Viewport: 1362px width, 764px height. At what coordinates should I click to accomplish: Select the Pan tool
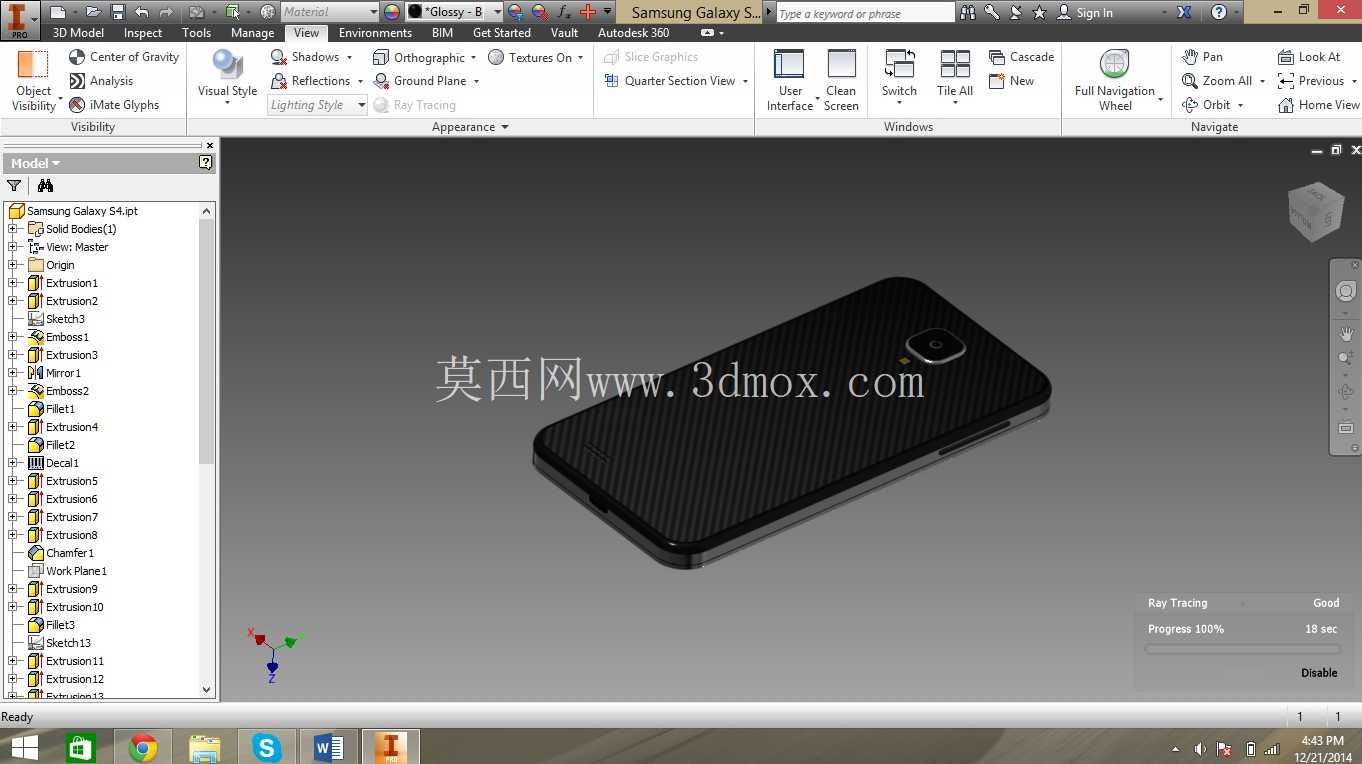(1202, 57)
